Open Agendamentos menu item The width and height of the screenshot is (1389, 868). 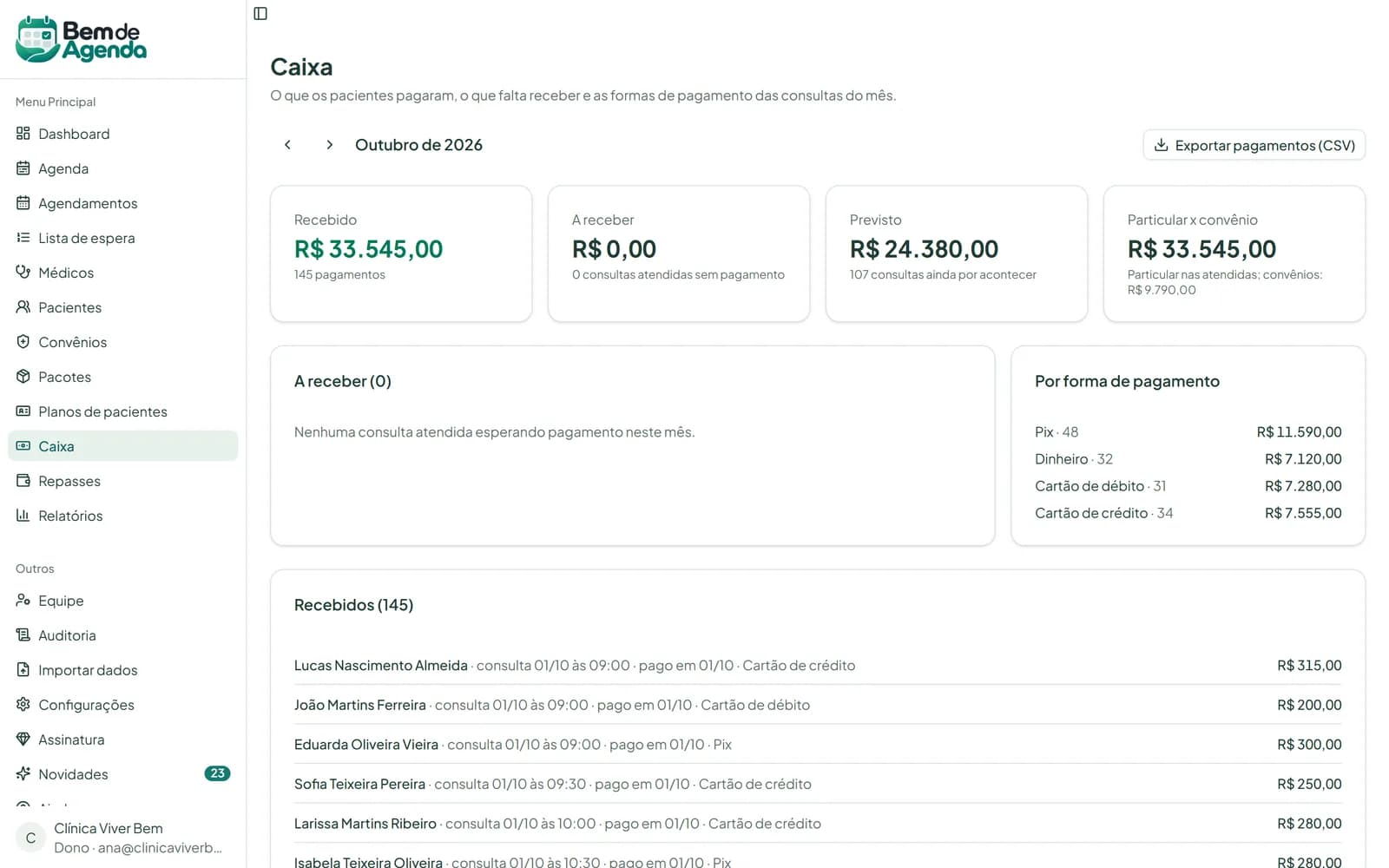[x=122, y=203]
